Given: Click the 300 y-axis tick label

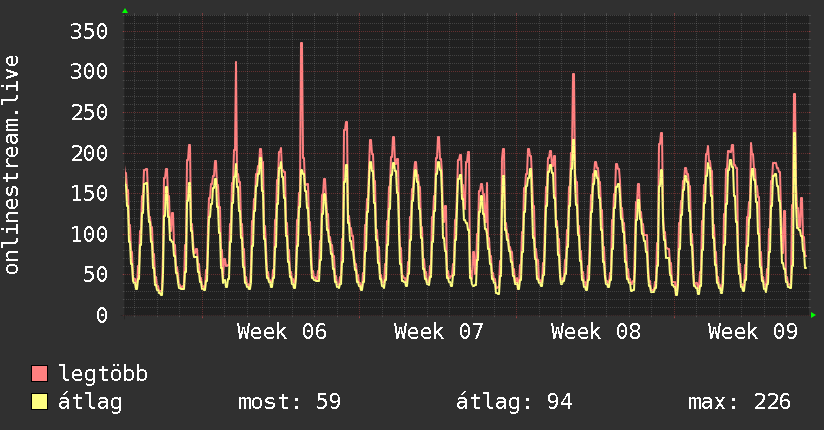Looking at the screenshot, I should pyautogui.click(x=90, y=71).
